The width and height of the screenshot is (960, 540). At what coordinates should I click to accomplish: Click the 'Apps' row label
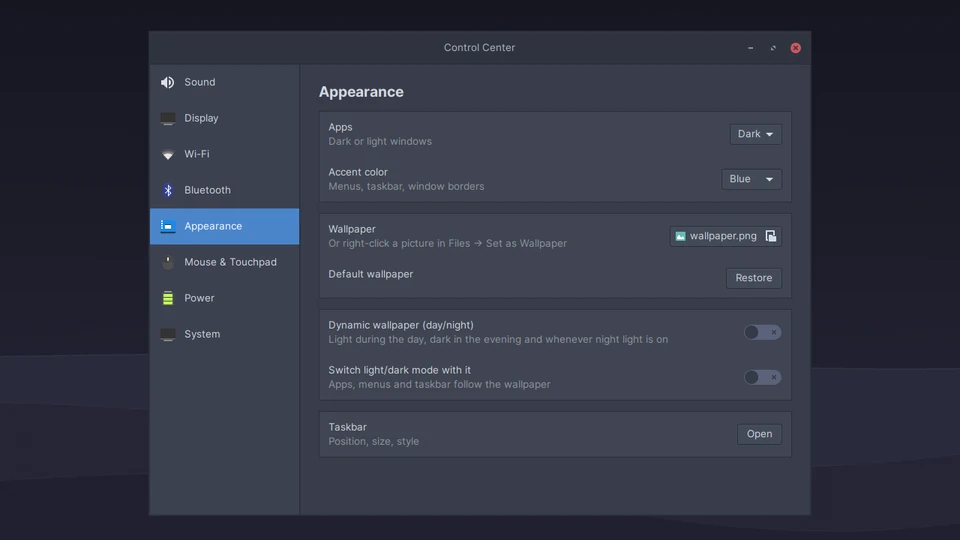click(x=340, y=127)
